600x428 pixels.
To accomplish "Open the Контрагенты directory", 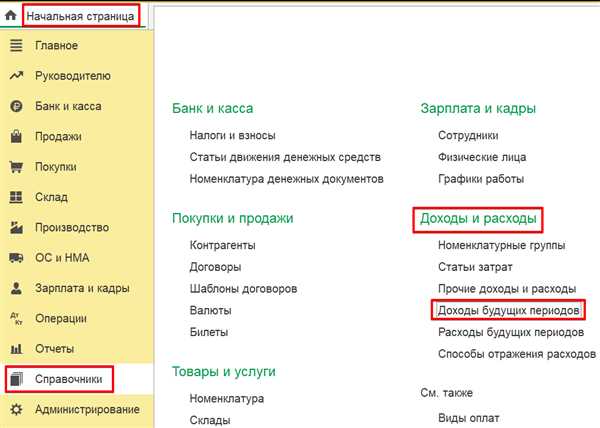I will tap(223, 245).
